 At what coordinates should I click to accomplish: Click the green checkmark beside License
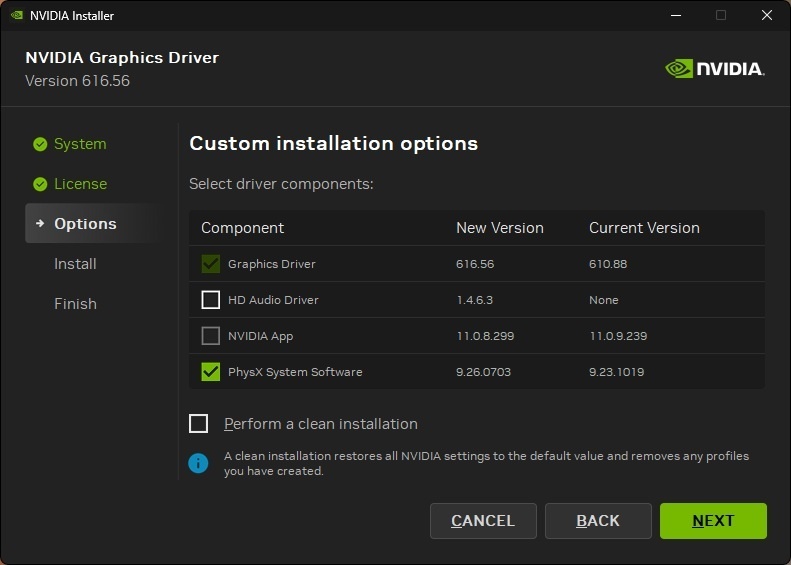40,184
